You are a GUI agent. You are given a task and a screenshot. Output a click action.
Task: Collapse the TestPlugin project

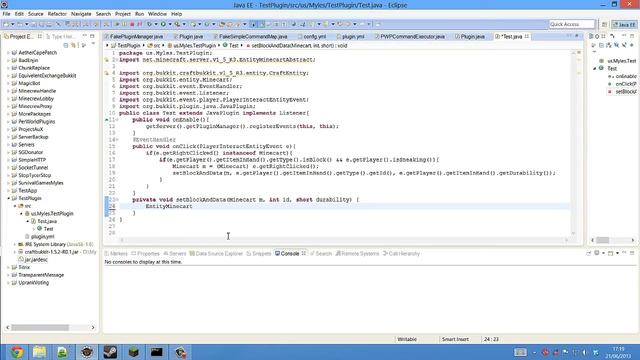(x=8, y=198)
